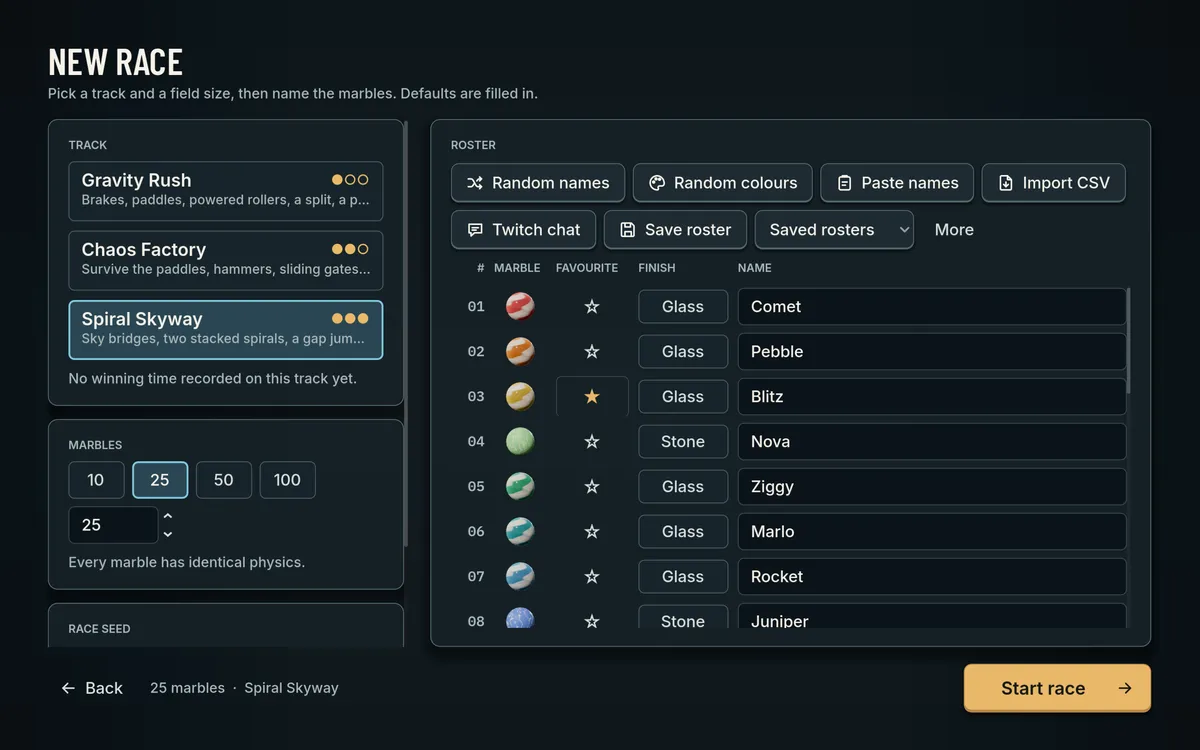The image size is (1200, 750).
Task: Change the orange Pebble marble colour
Action: pyautogui.click(x=520, y=352)
